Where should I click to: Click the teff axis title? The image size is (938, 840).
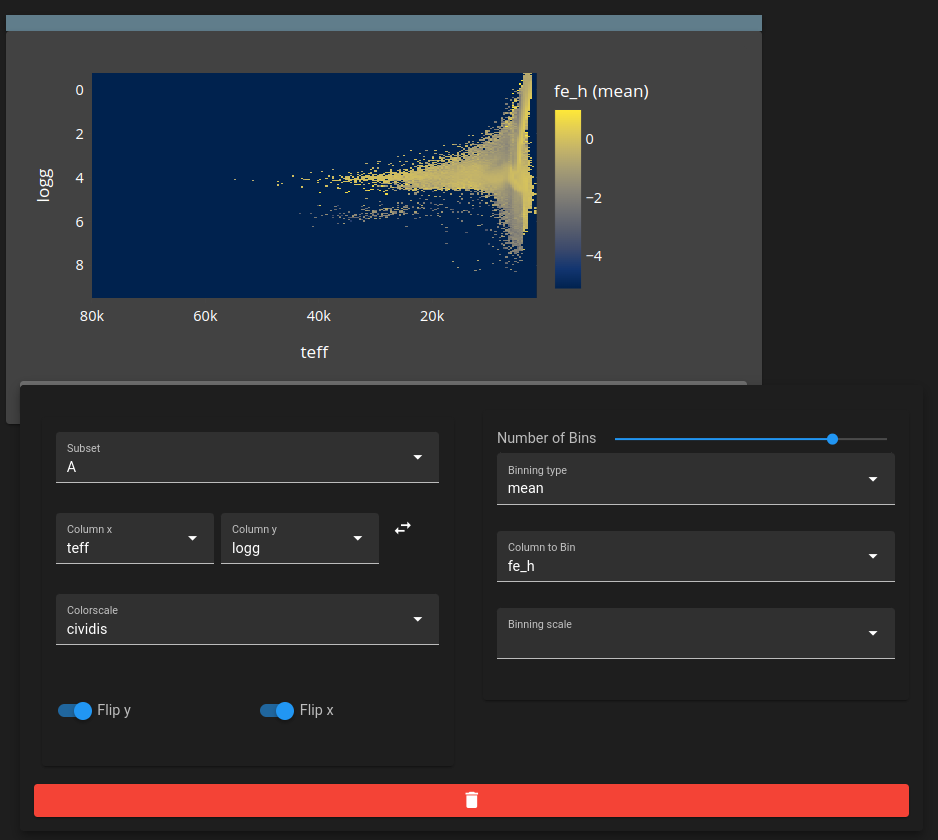(314, 352)
